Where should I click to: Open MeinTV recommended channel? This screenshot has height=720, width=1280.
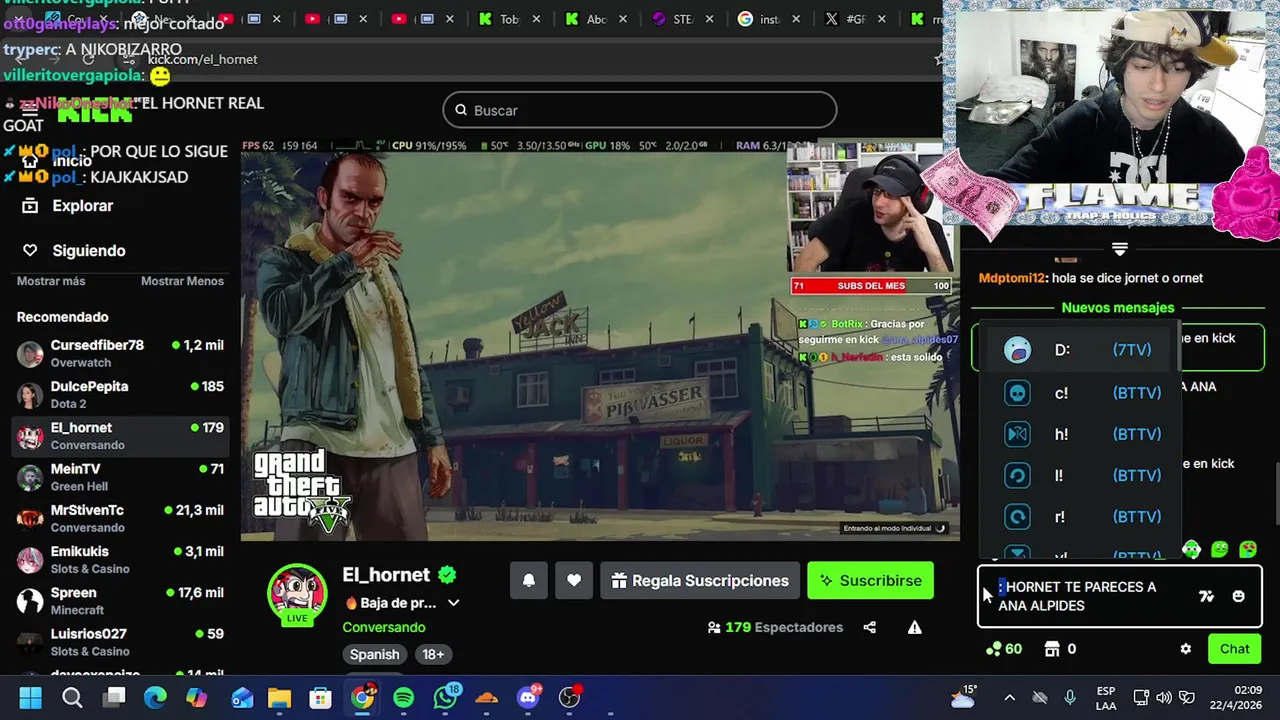pyautogui.click(x=120, y=477)
